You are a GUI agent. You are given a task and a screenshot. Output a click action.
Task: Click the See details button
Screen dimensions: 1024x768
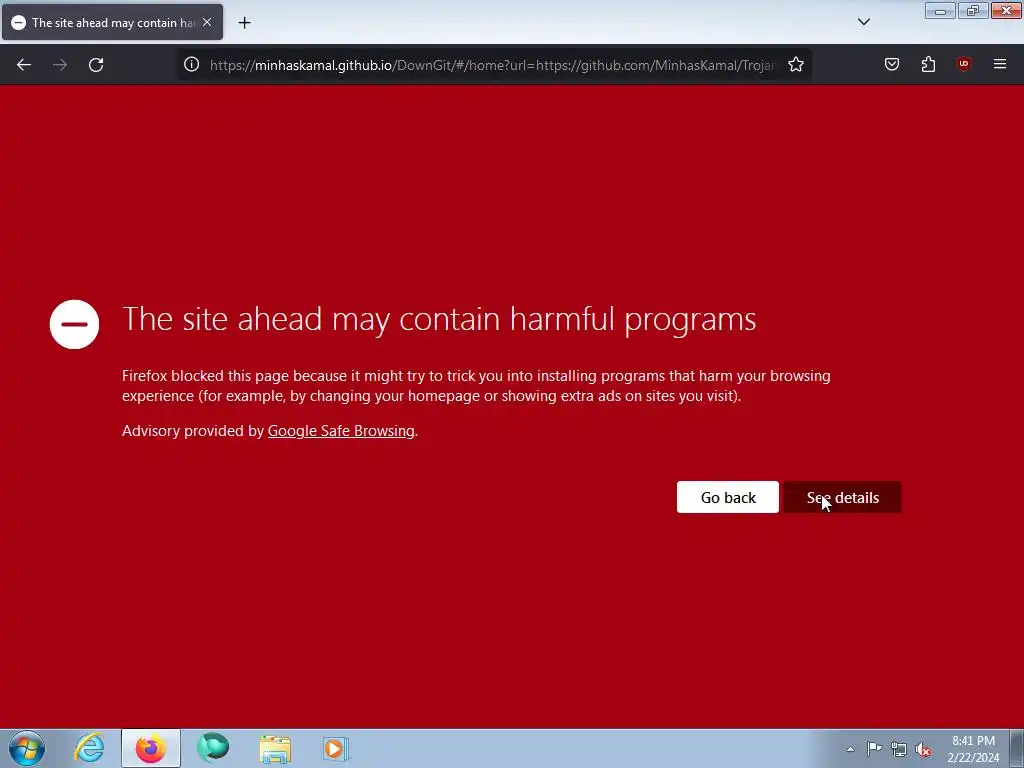coord(842,497)
